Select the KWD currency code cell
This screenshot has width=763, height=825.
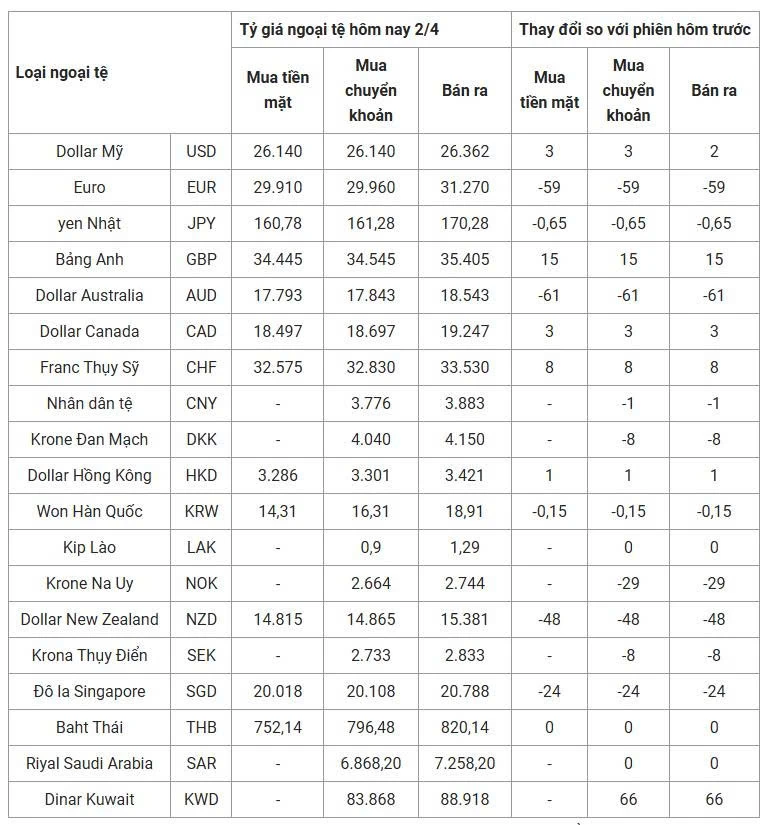pos(201,799)
